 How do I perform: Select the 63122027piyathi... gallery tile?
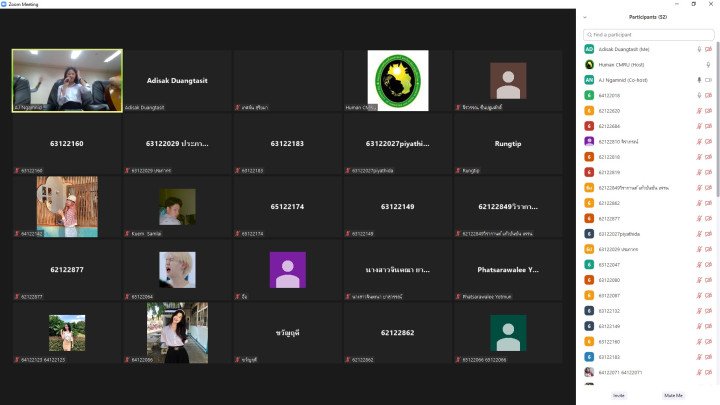[398, 144]
